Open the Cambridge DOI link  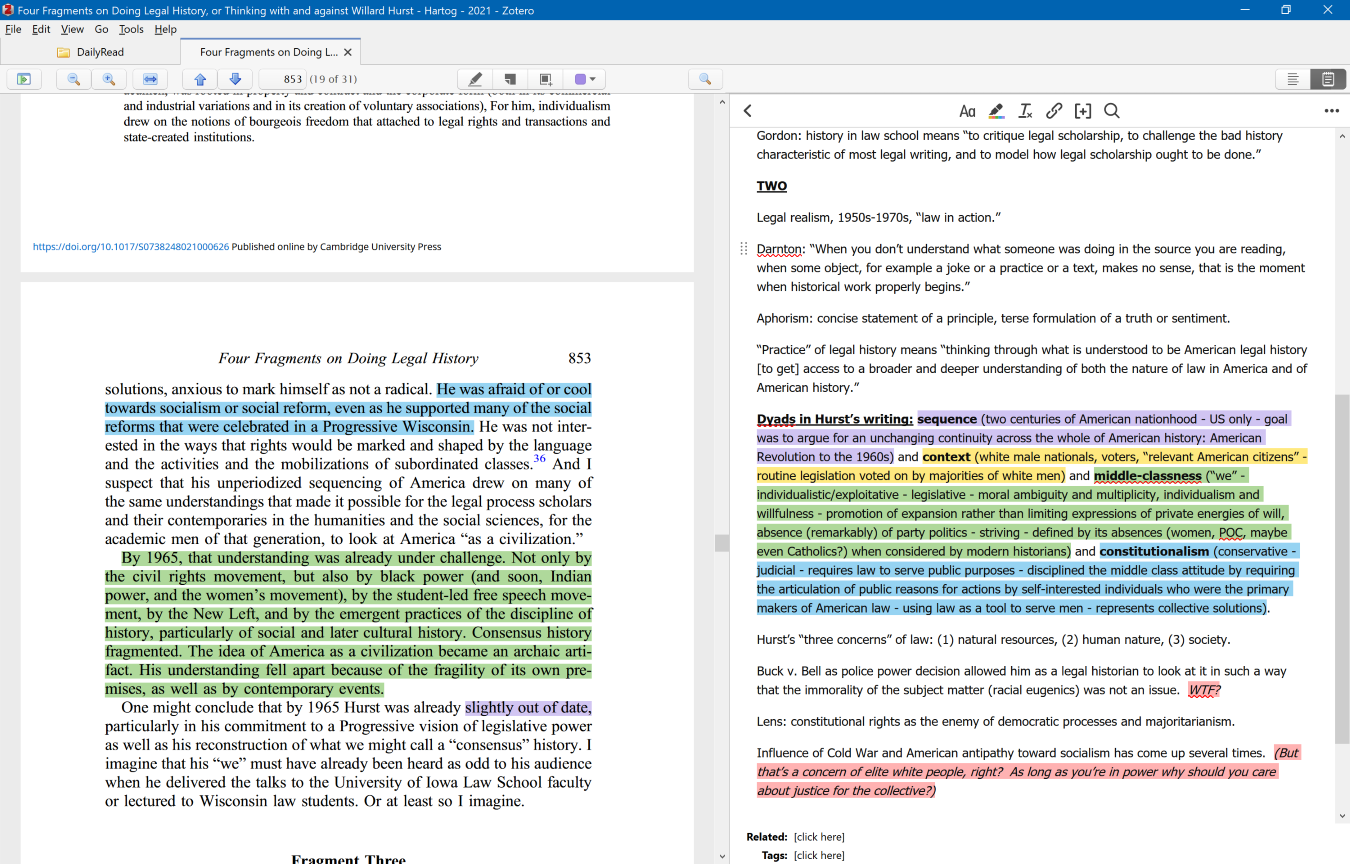[131, 246]
